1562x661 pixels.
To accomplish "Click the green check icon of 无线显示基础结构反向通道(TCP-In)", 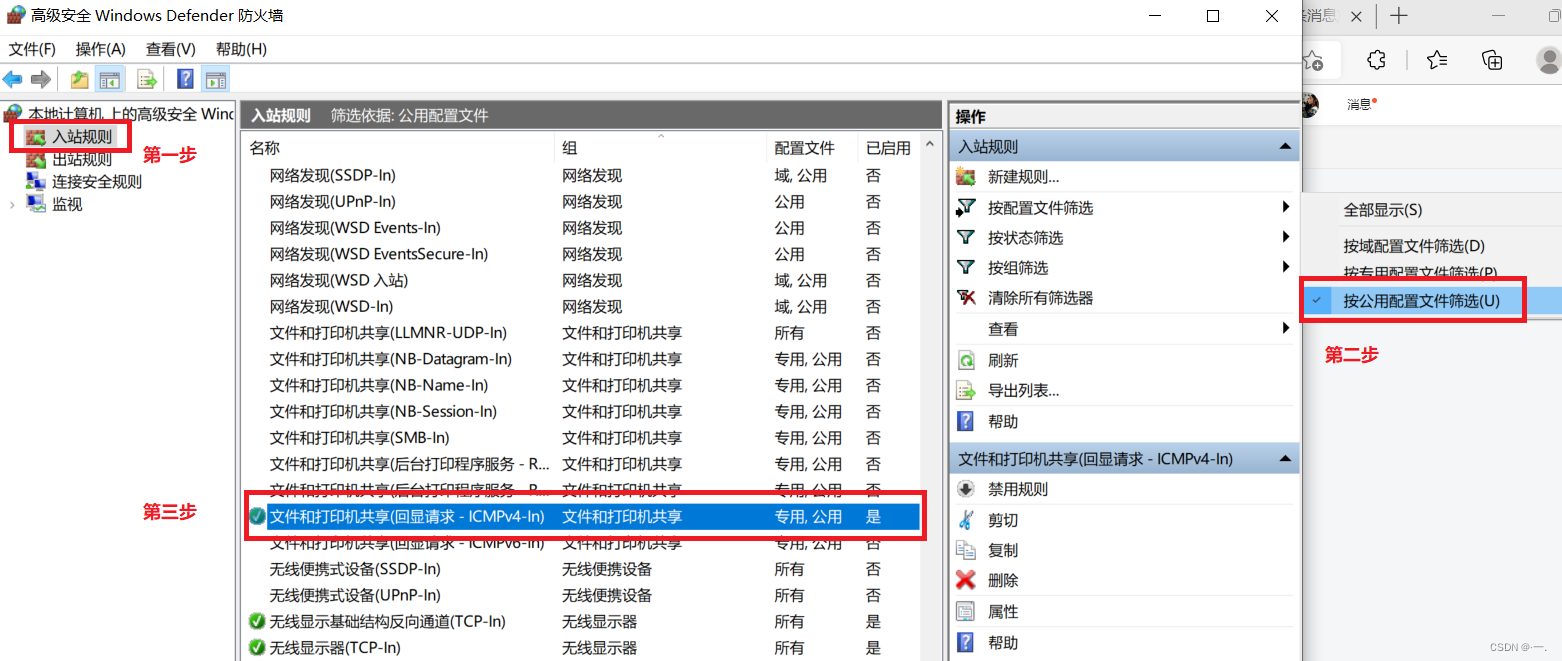I will 257,622.
